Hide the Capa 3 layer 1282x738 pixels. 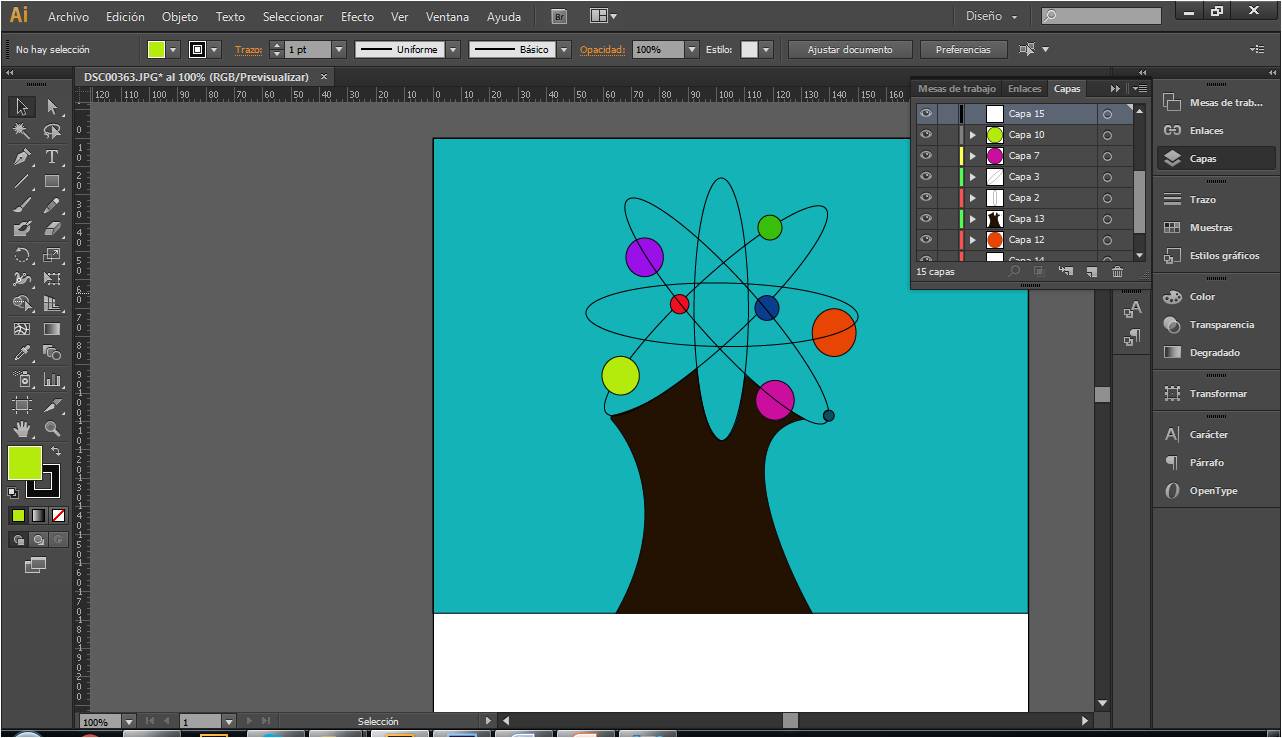926,177
